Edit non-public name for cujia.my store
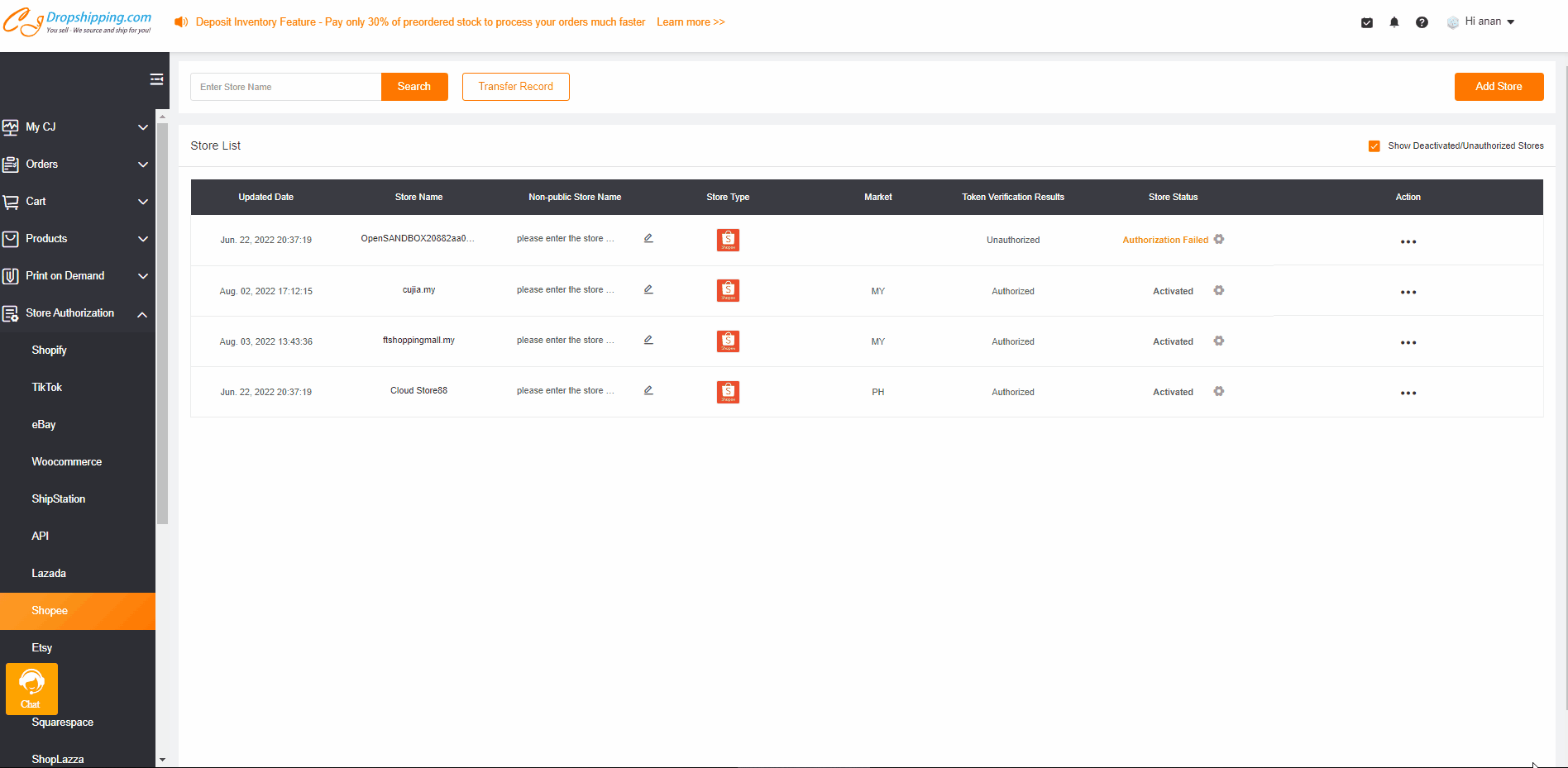The height and width of the screenshot is (768, 1568). [648, 289]
